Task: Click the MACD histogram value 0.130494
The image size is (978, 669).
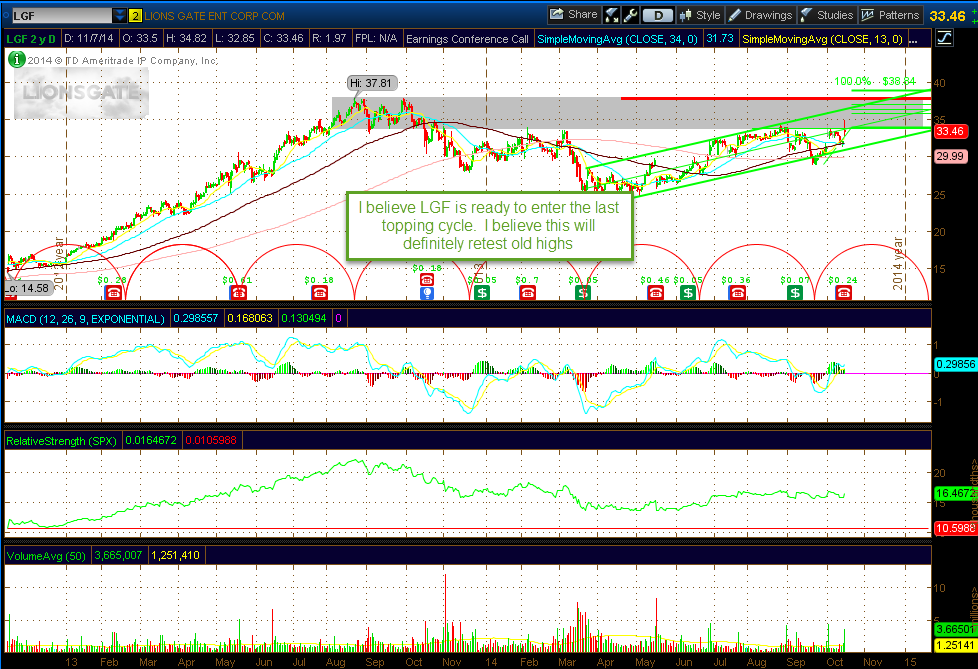Action: coord(304,318)
